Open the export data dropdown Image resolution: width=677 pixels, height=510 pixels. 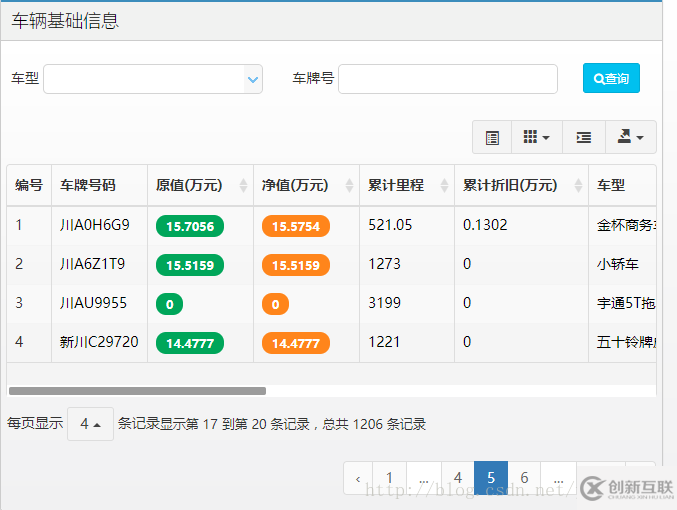(631, 137)
